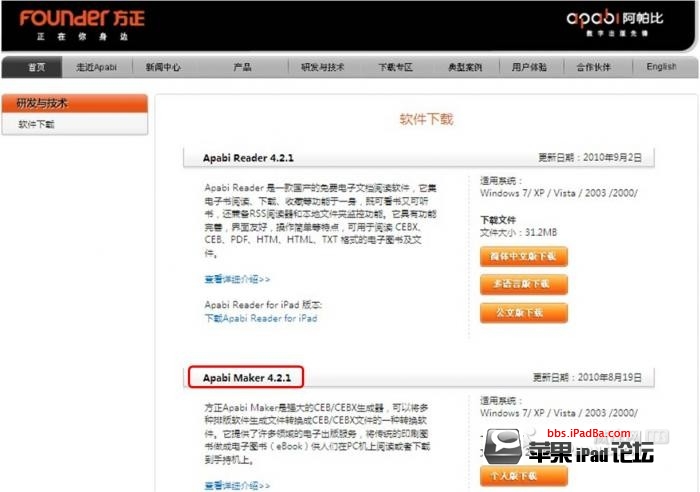The height and width of the screenshot is (492, 700).
Task: Click the Apabi Reader 4.2.1 title
Action: [248, 158]
